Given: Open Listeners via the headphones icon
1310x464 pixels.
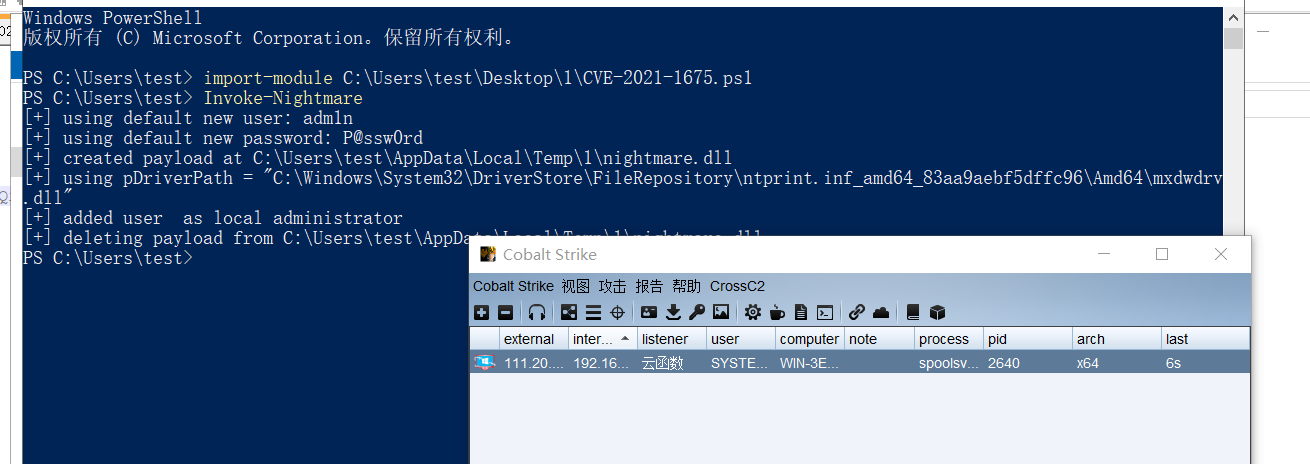Looking at the screenshot, I should [x=538, y=312].
